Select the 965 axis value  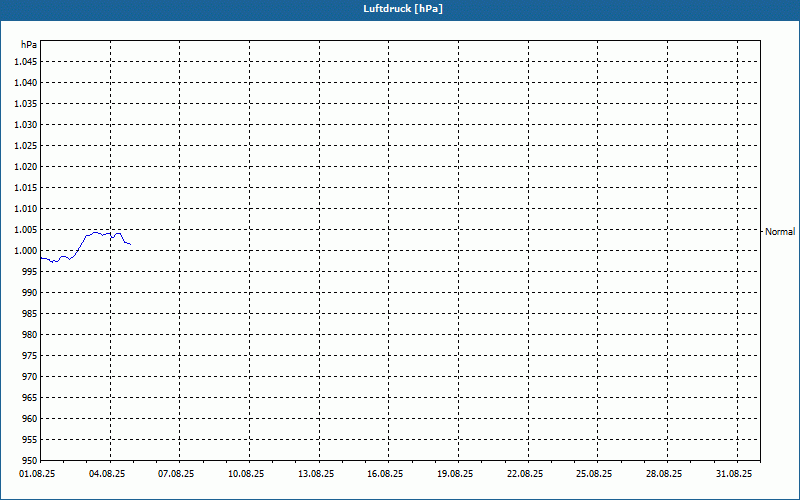(x=30, y=397)
